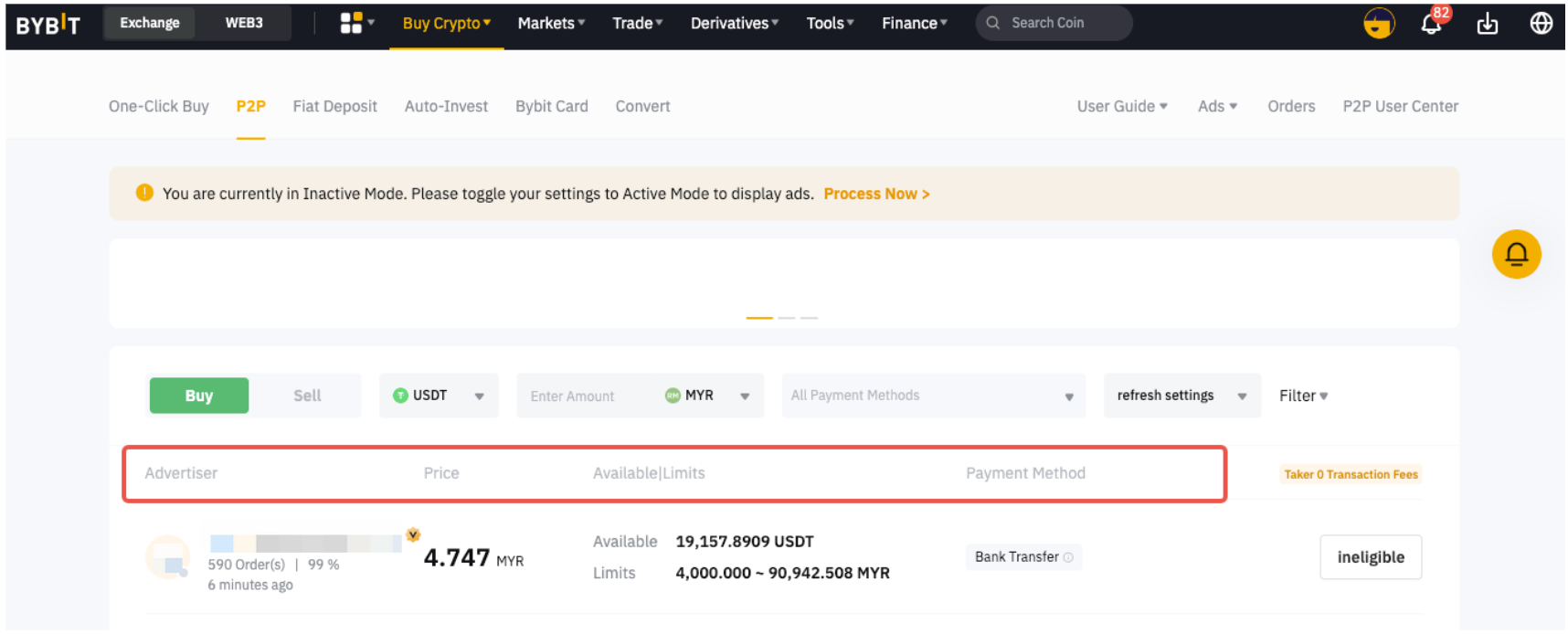This screenshot has width=1568, height=634.
Task: Open the Derivatives menu
Action: tap(734, 23)
